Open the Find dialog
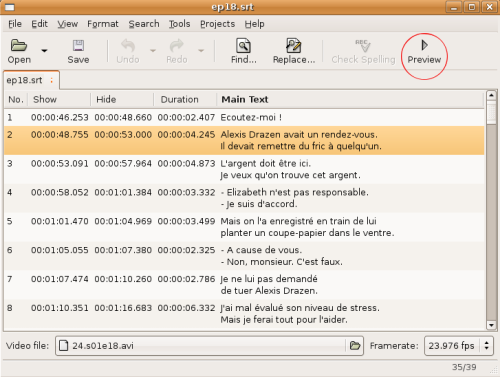 (244, 51)
